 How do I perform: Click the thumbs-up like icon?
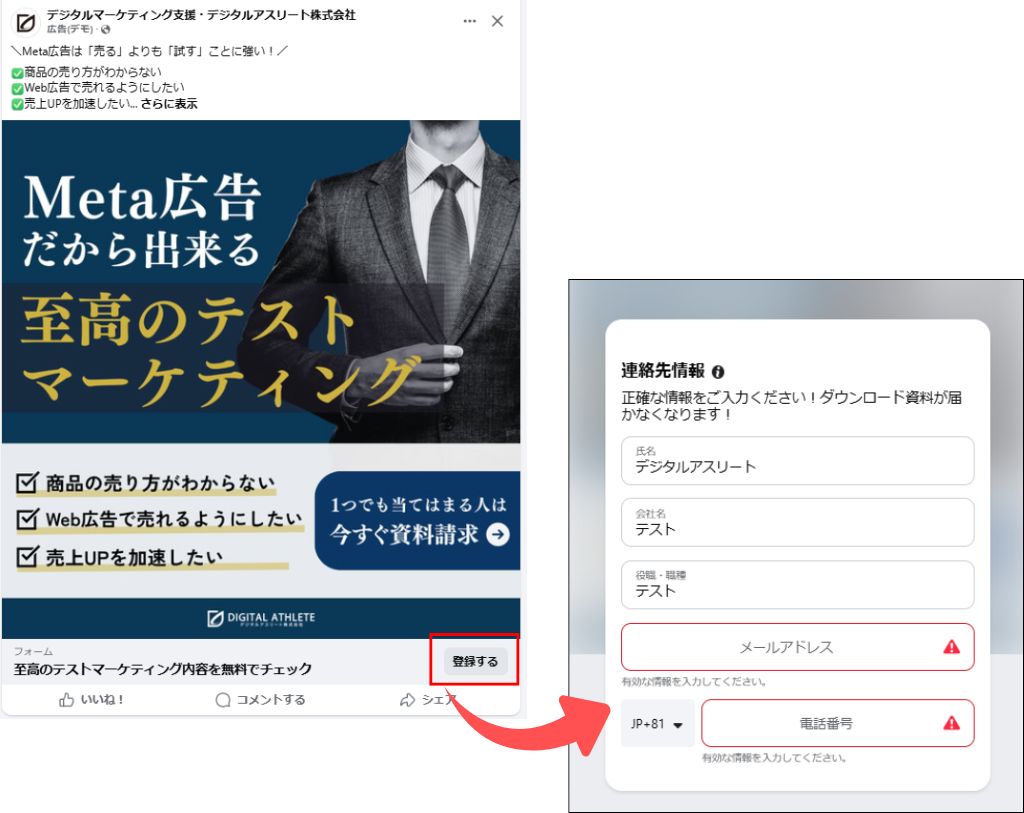click(66, 700)
